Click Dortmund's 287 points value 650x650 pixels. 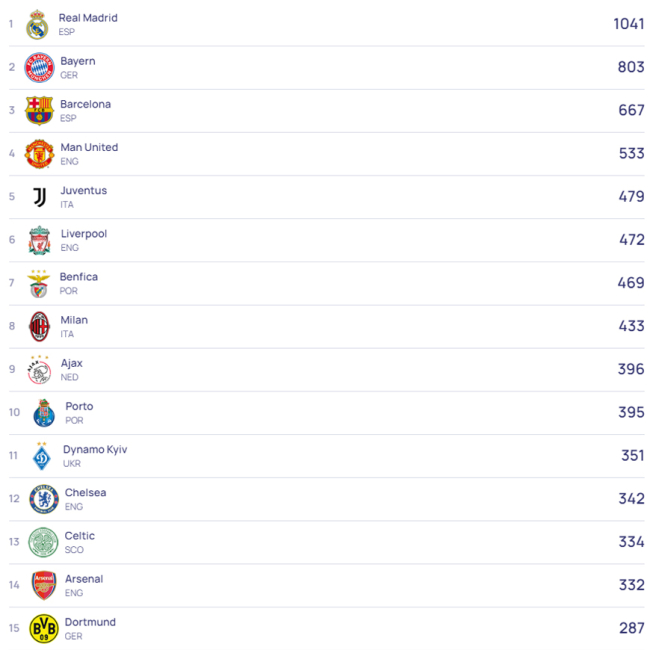pos(631,629)
